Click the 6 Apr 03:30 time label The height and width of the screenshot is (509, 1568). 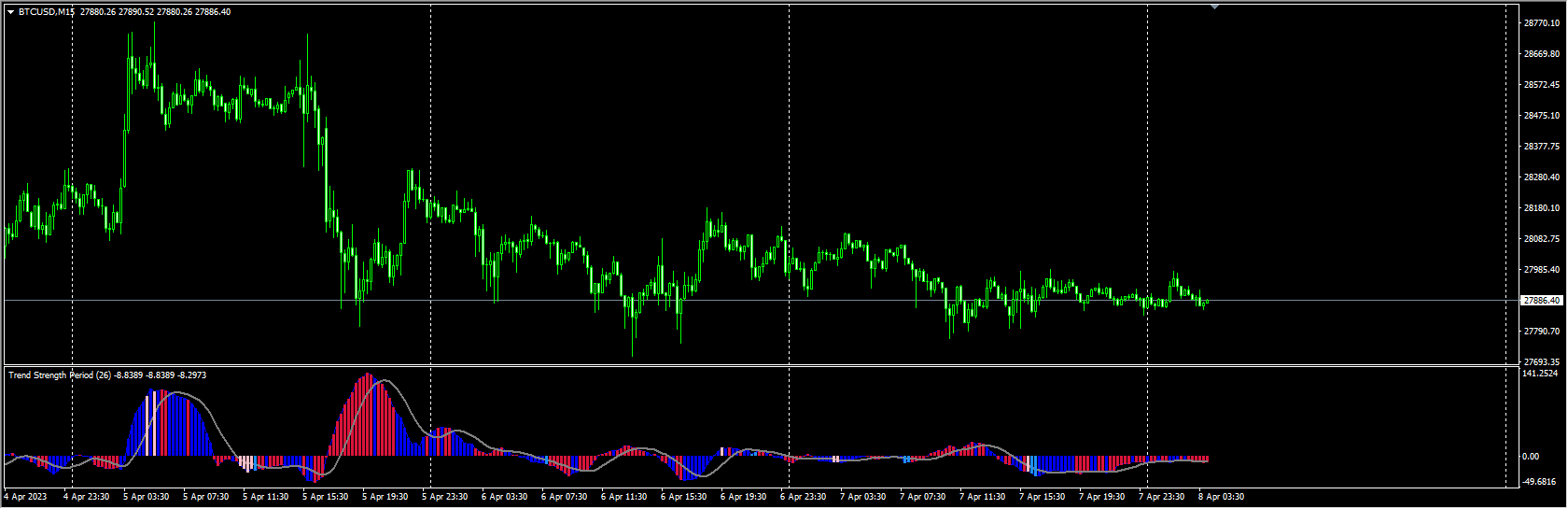click(505, 497)
